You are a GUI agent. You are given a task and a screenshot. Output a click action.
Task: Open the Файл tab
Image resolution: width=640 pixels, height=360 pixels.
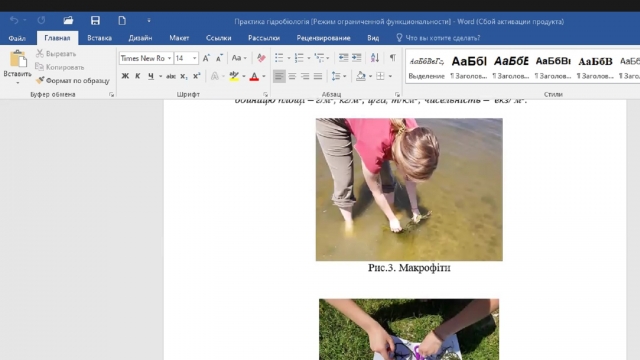17,38
